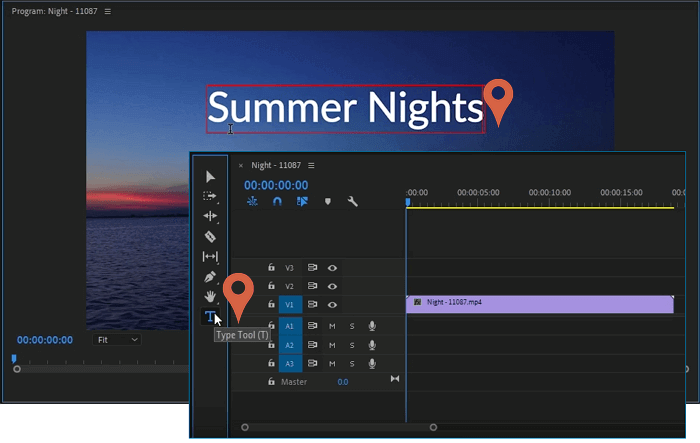The height and width of the screenshot is (443, 700).
Task: Target track V1 header
Action: click(x=290, y=305)
